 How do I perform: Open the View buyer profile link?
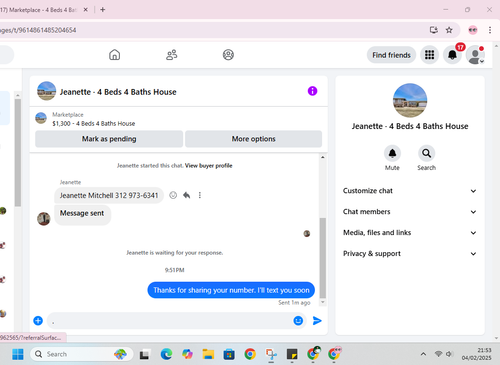click(x=209, y=166)
